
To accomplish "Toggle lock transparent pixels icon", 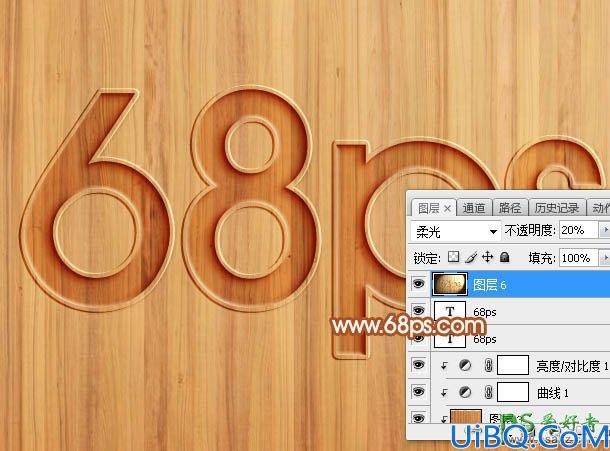I will click(453, 257).
